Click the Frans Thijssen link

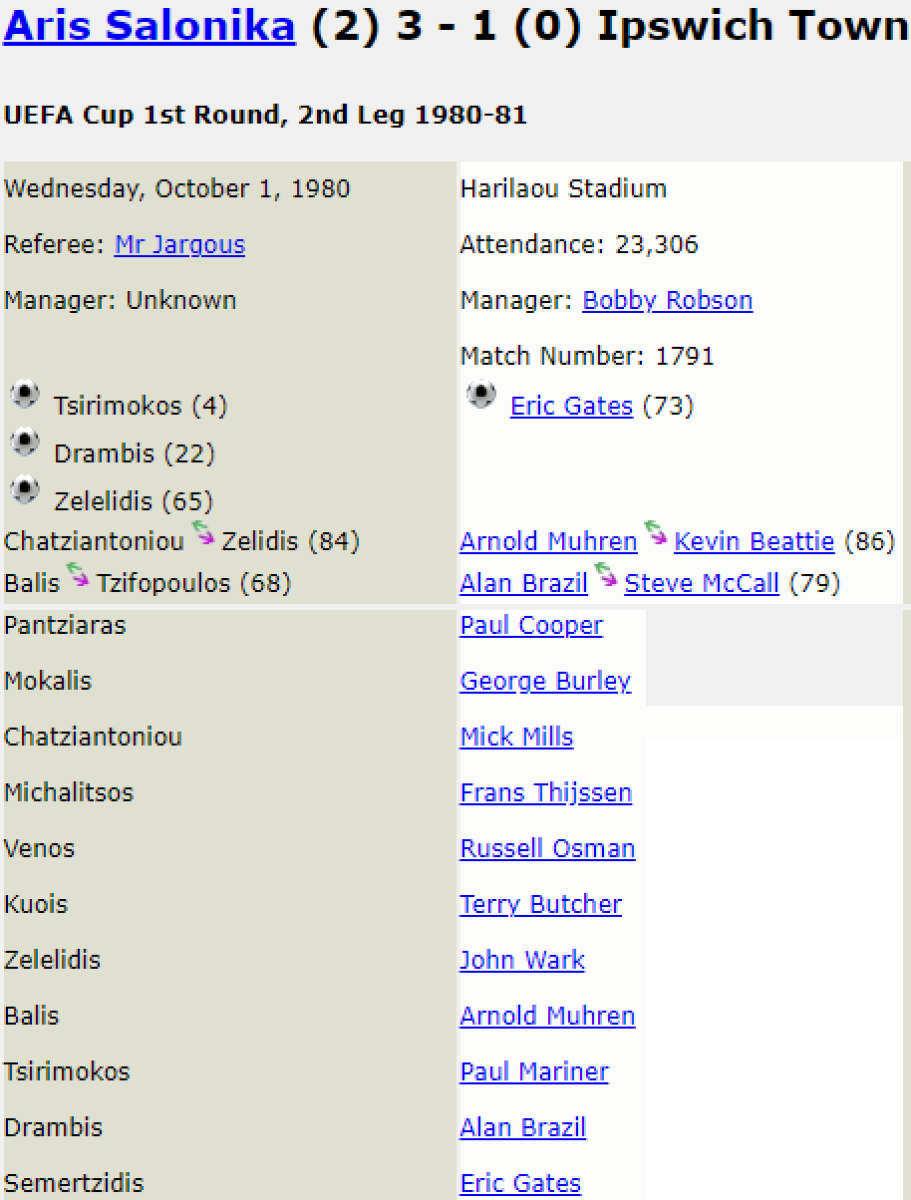[546, 793]
